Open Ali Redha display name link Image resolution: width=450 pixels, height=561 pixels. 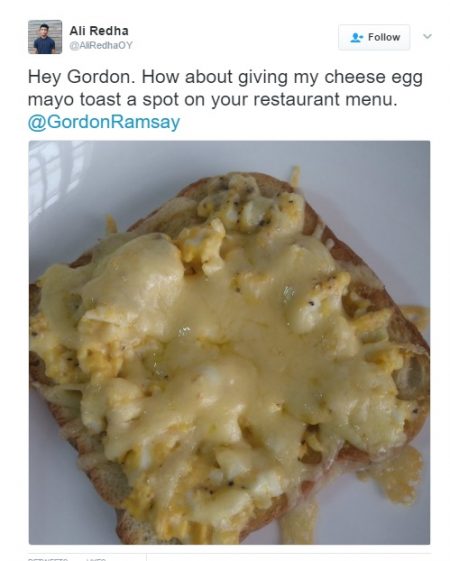[99, 31]
